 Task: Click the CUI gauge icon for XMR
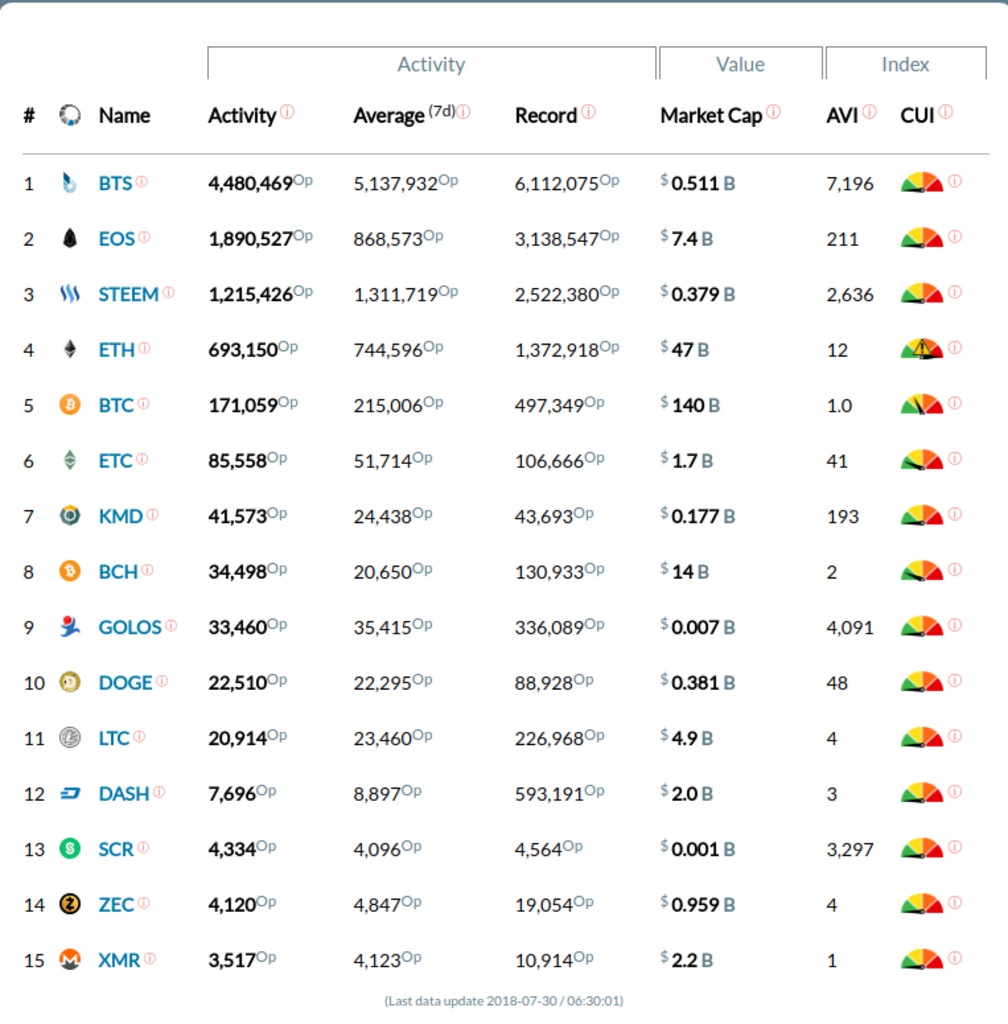point(922,959)
